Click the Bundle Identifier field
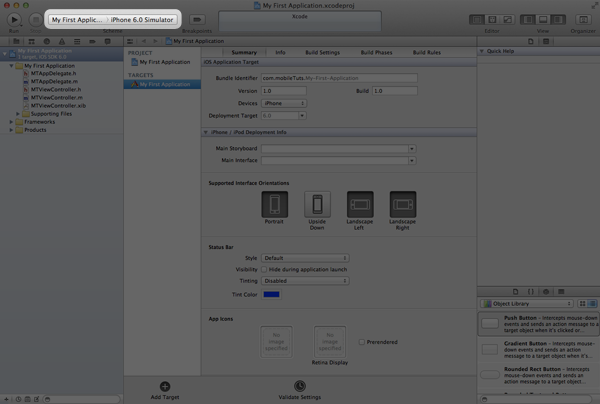Screen dimensions: 600x404 click(339, 78)
